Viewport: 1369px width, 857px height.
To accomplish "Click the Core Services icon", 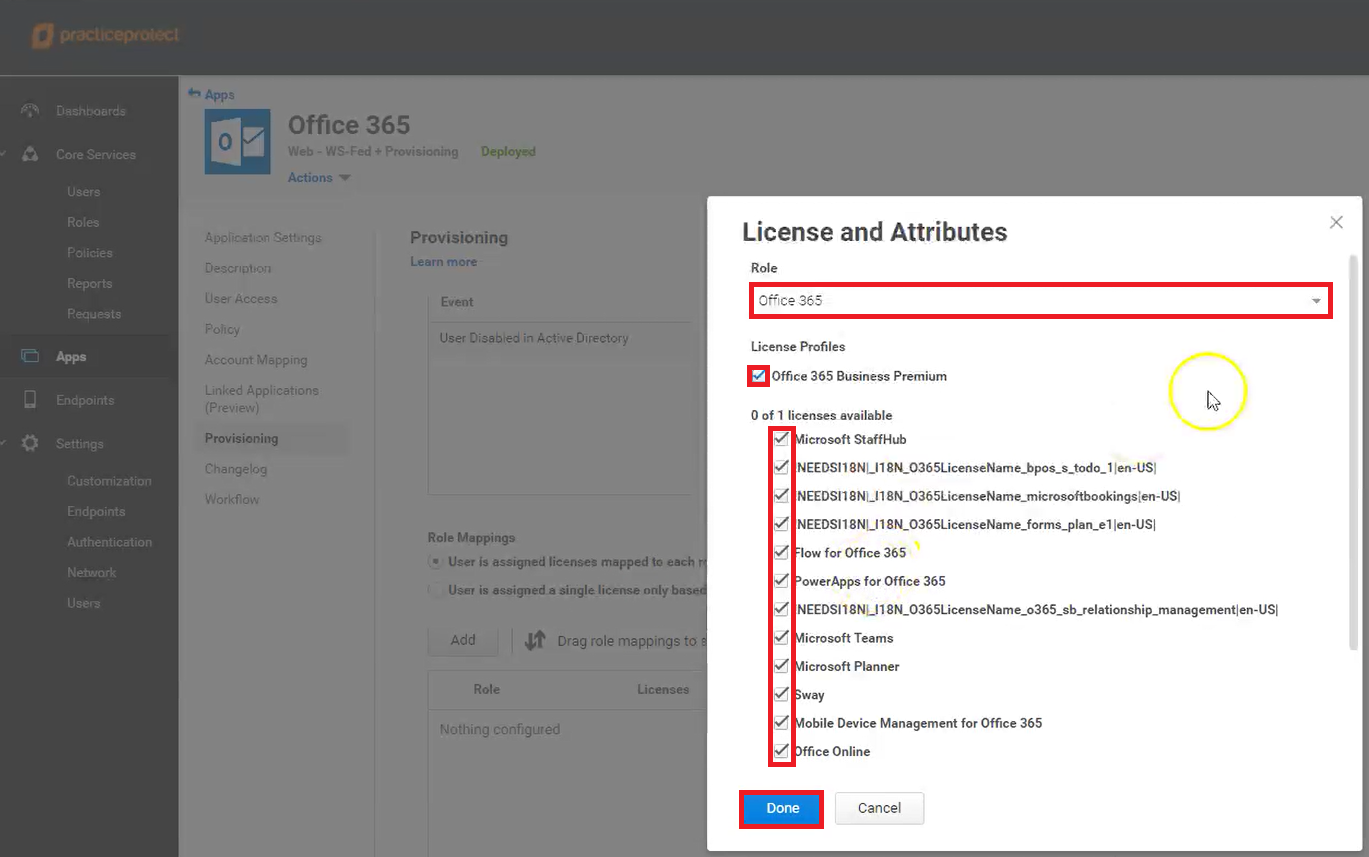I will click(30, 154).
